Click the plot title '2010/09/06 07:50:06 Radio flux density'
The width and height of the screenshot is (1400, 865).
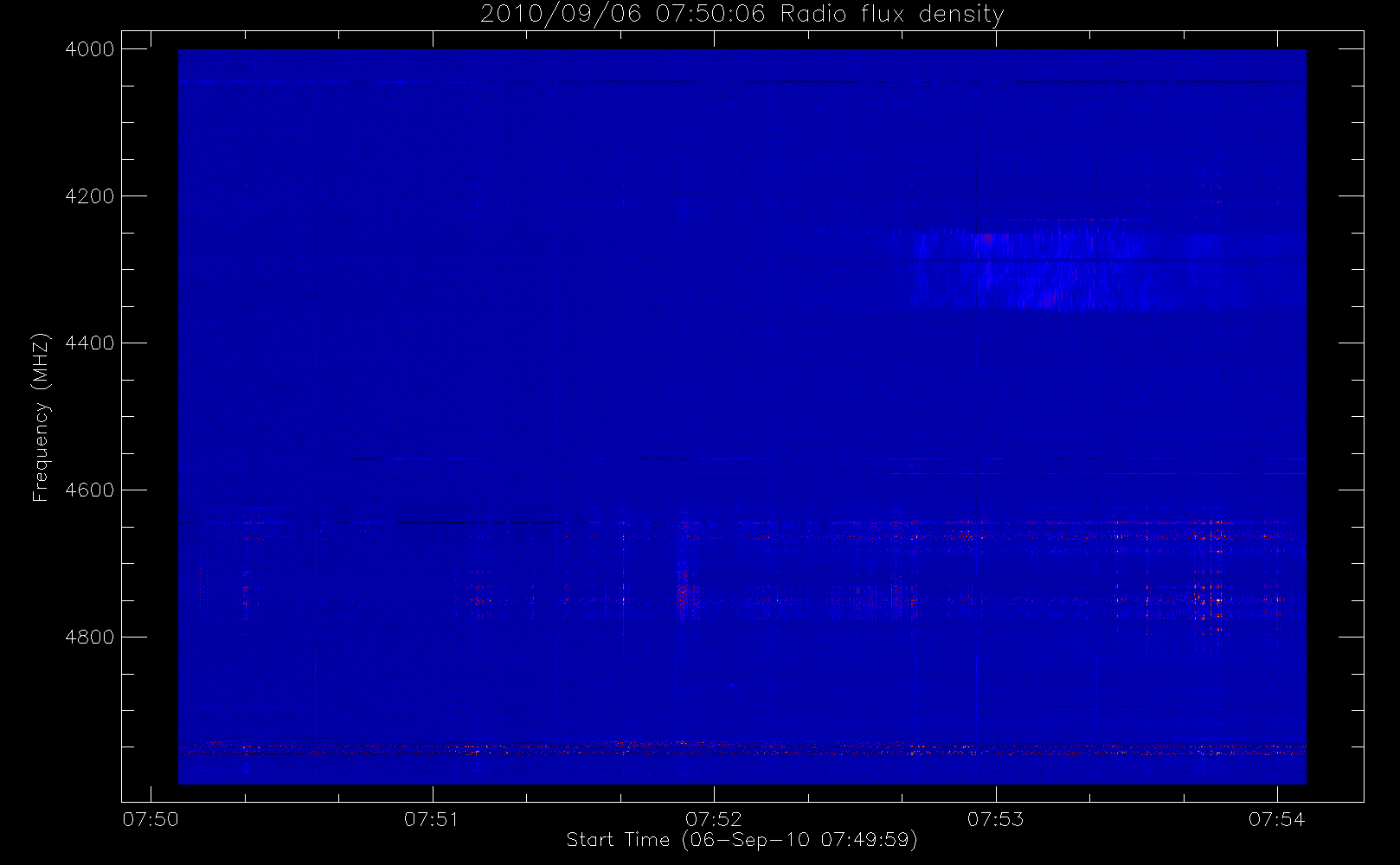tap(742, 14)
